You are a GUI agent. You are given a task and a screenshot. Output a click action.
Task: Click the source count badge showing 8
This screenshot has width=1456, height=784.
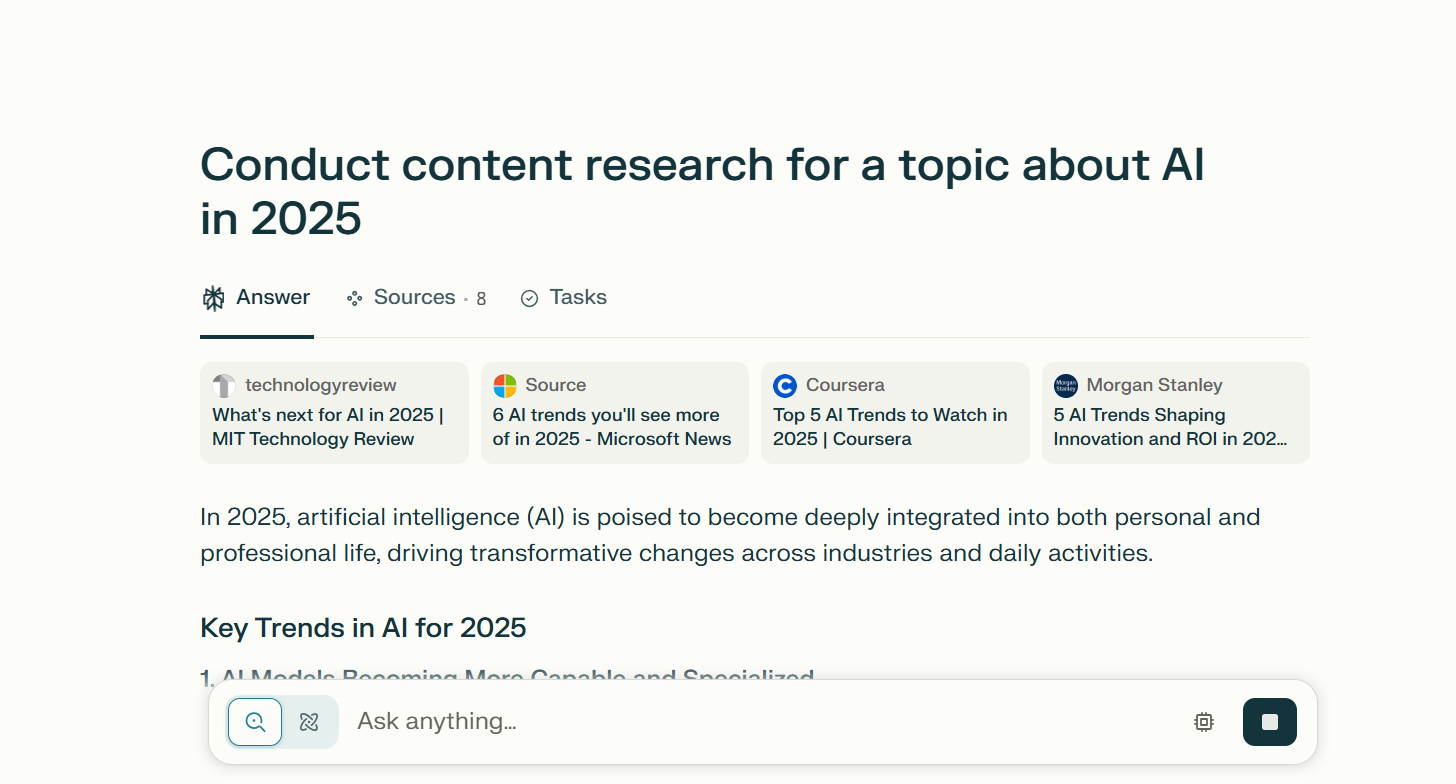(481, 298)
